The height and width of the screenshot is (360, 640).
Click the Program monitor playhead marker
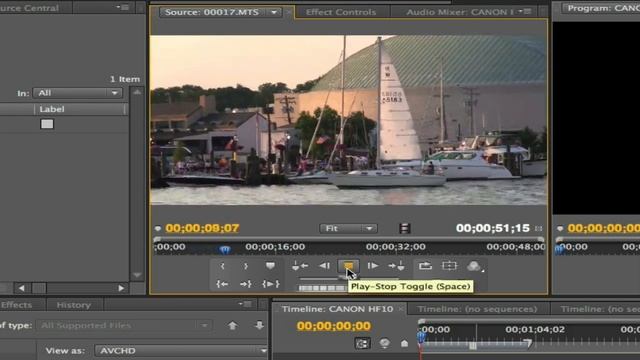(x=559, y=249)
